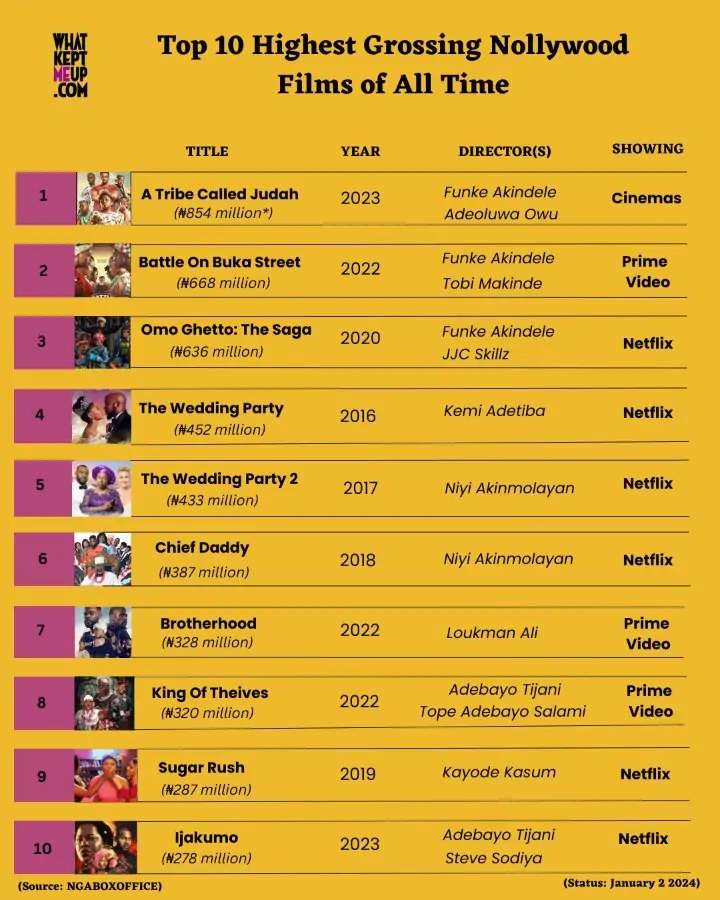
Task: Click the Brotherhood poster thumbnail
Action: pyautogui.click(x=104, y=631)
